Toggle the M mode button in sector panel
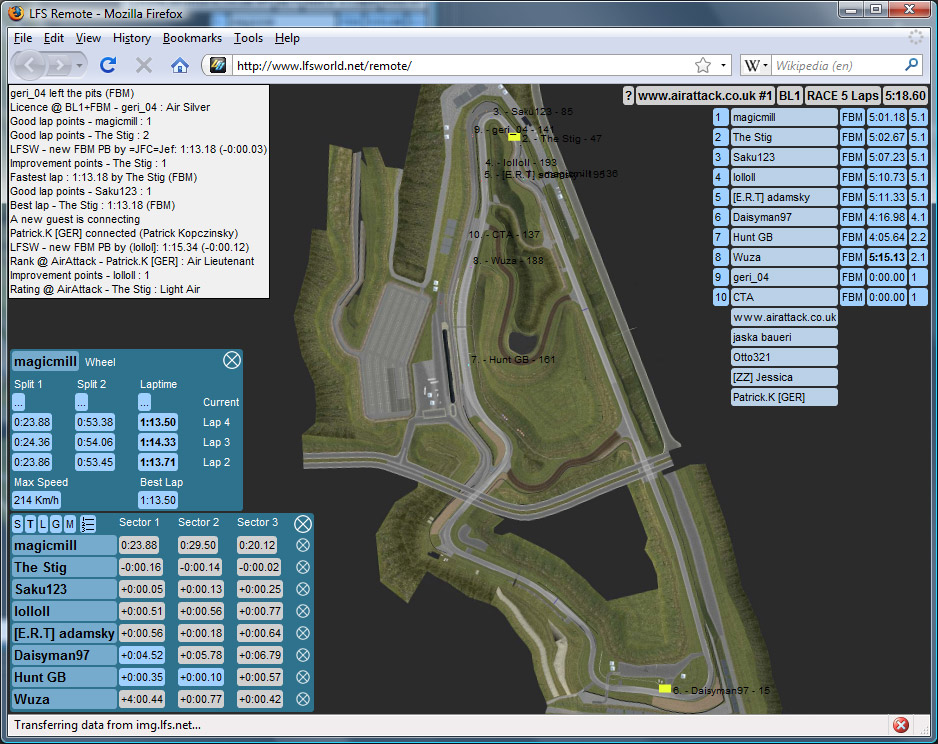Image resolution: width=938 pixels, height=744 pixels. point(69,525)
